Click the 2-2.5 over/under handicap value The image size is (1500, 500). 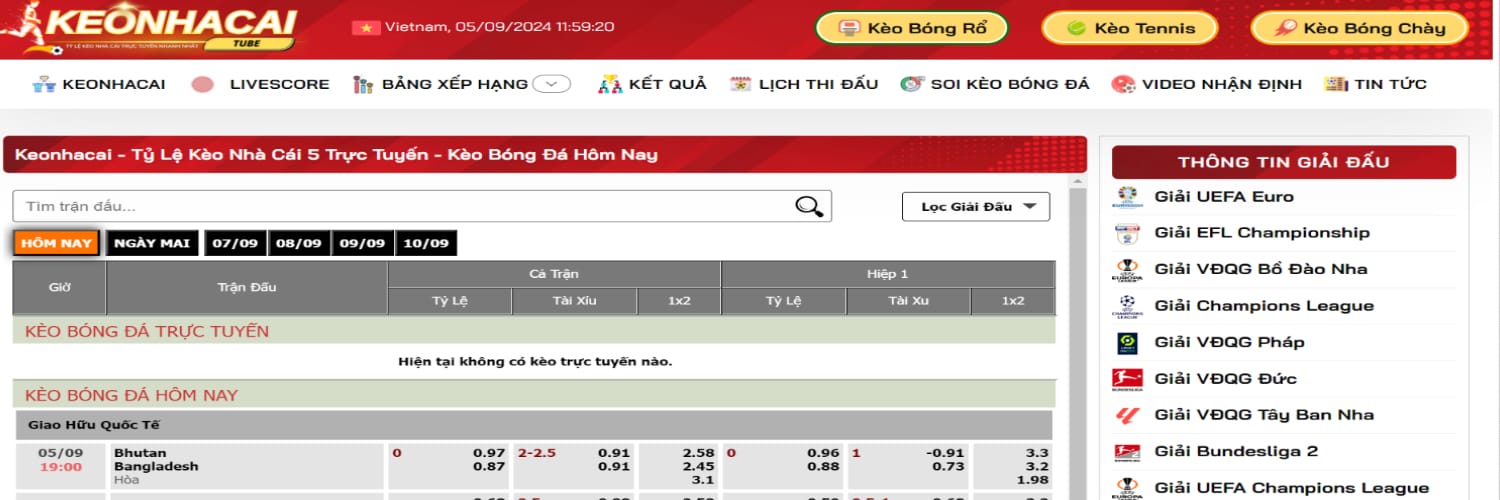tap(537, 453)
